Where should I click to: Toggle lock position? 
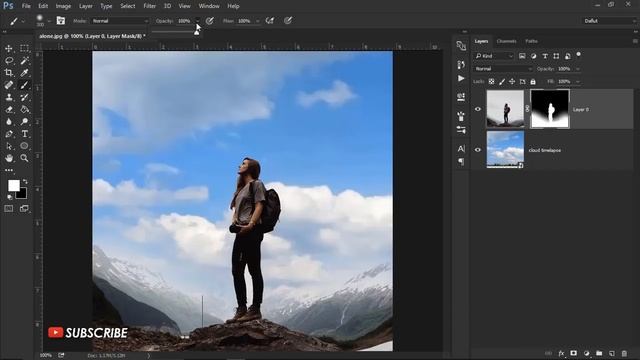(x=512, y=82)
